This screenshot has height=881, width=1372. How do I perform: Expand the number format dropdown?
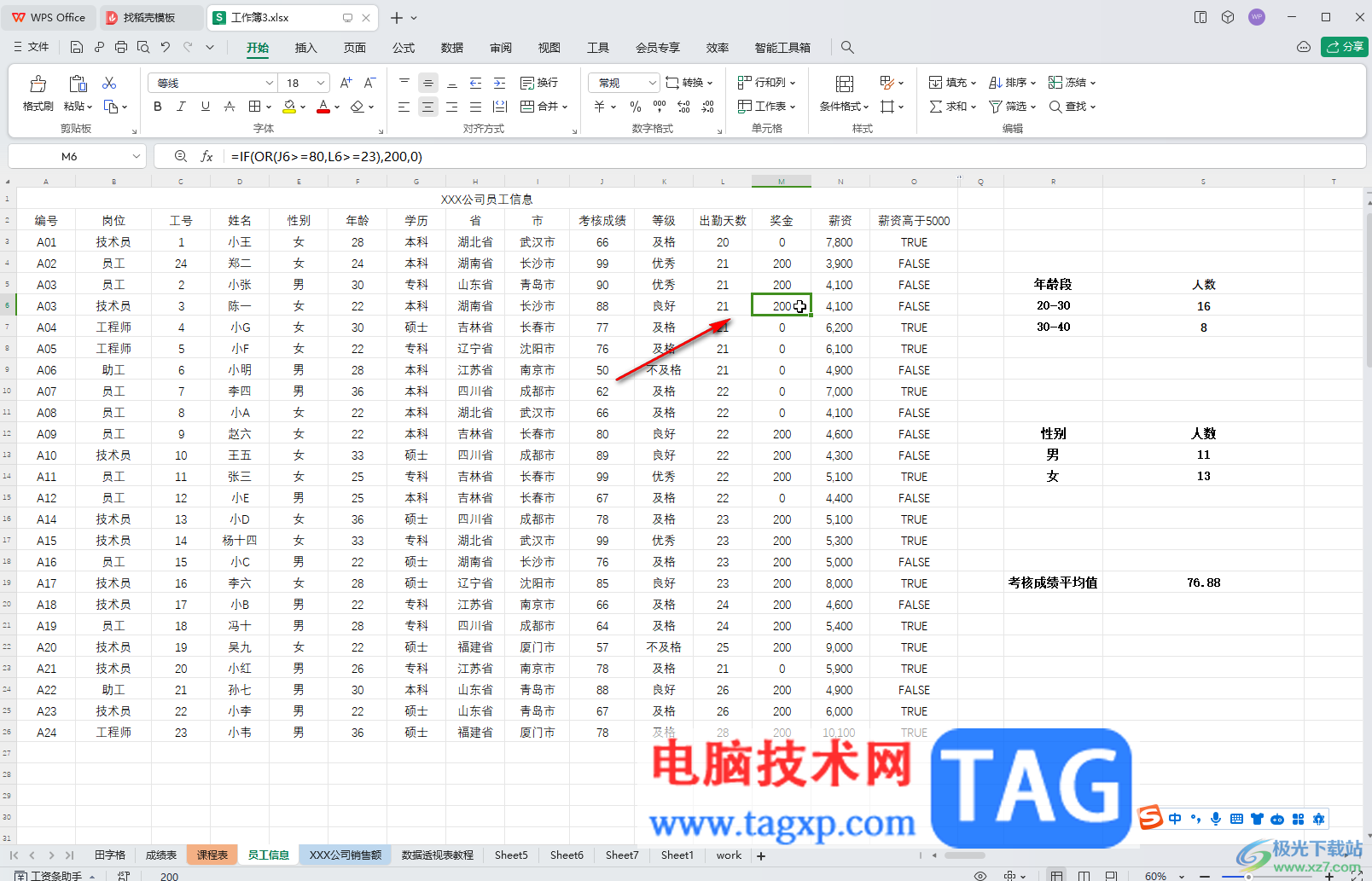(653, 83)
